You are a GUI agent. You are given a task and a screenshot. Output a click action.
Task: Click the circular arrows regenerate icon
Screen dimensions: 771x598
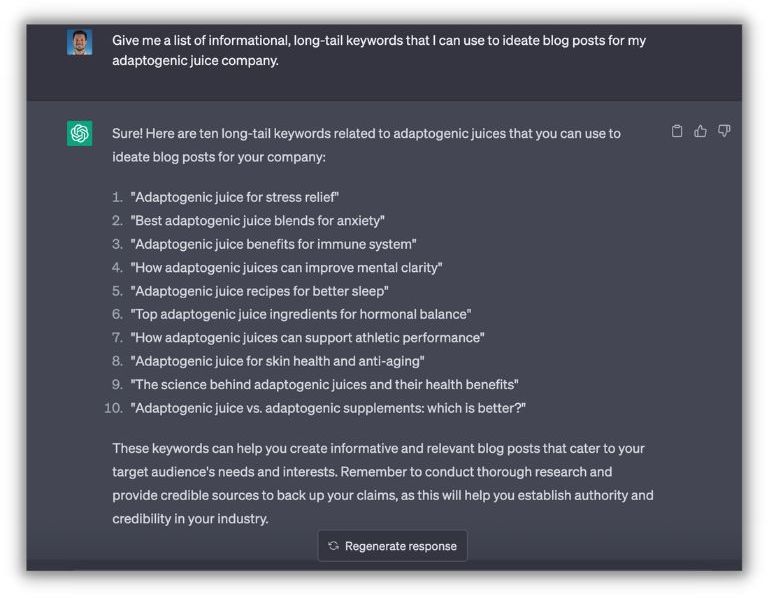pyautogui.click(x=334, y=546)
